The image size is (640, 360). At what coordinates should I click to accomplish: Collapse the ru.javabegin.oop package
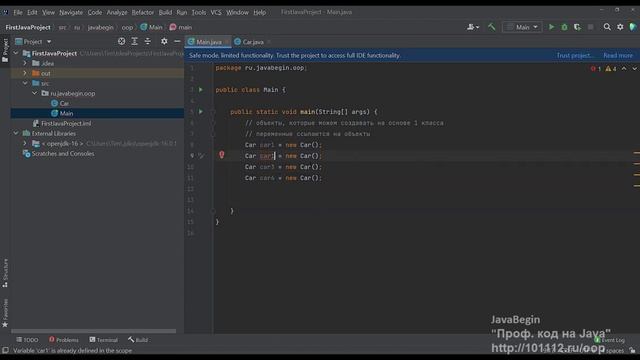(x=35, y=93)
